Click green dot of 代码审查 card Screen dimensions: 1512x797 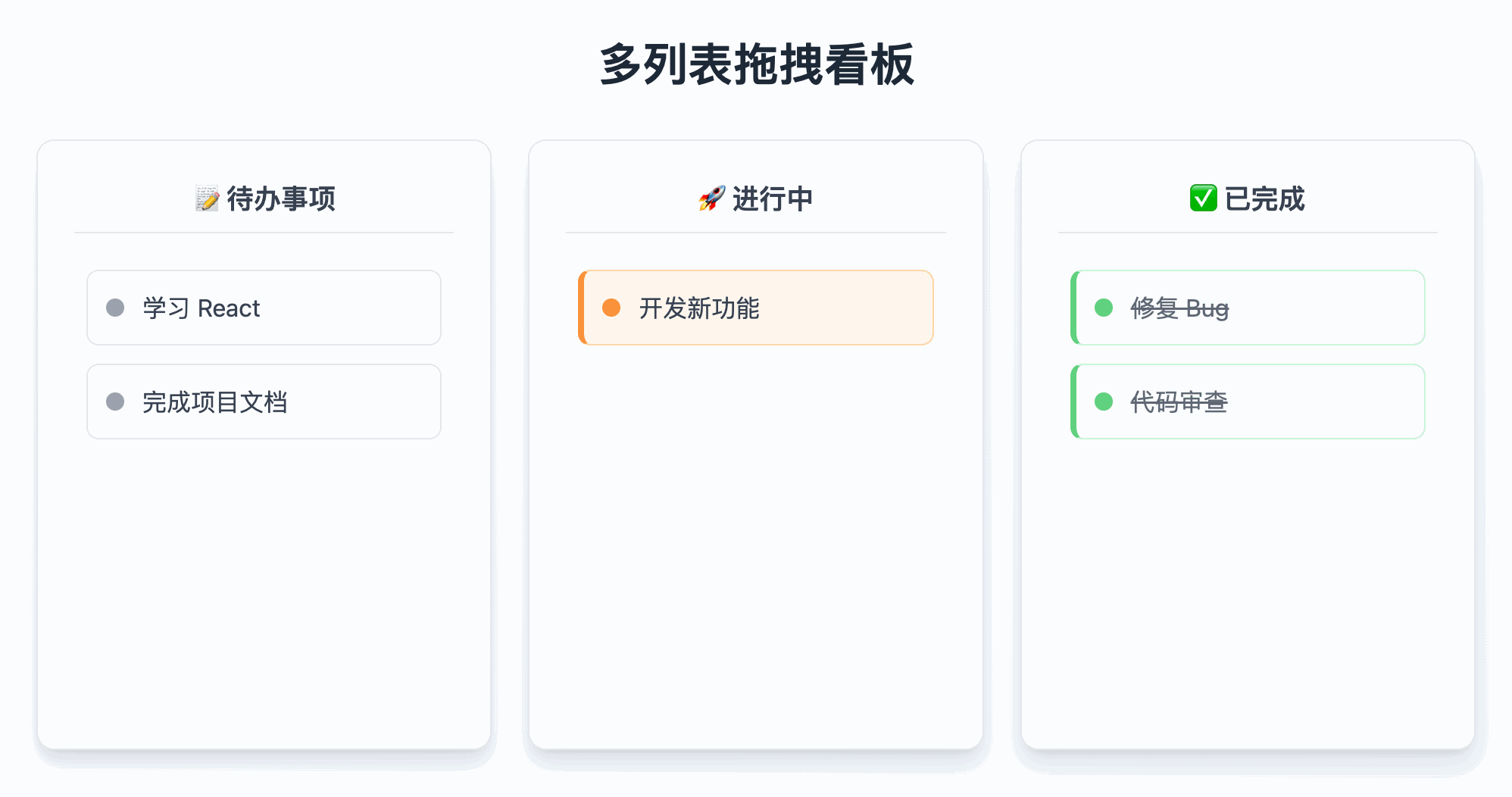(1104, 402)
